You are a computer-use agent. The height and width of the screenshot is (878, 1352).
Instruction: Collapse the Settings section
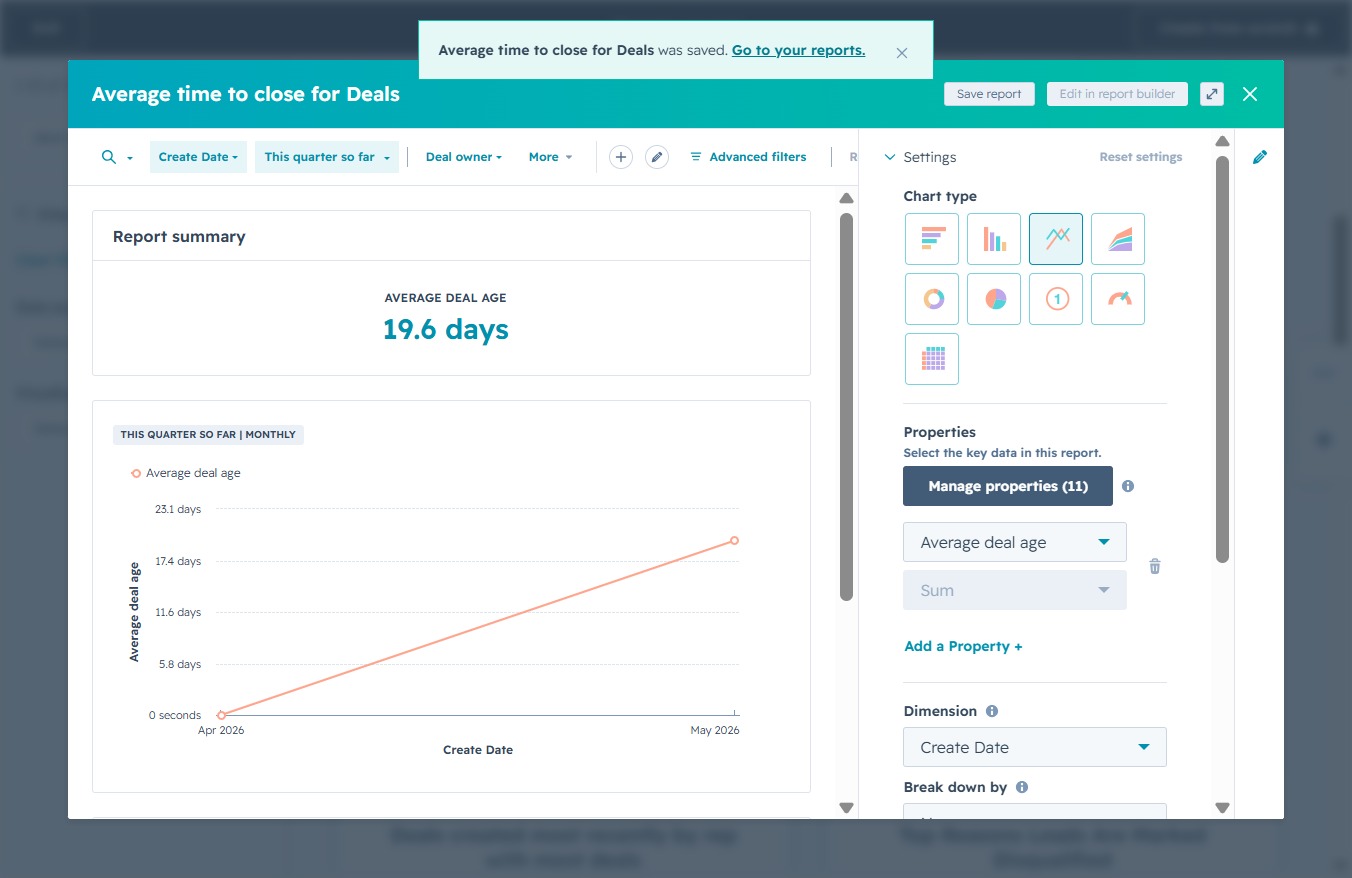pos(920,157)
